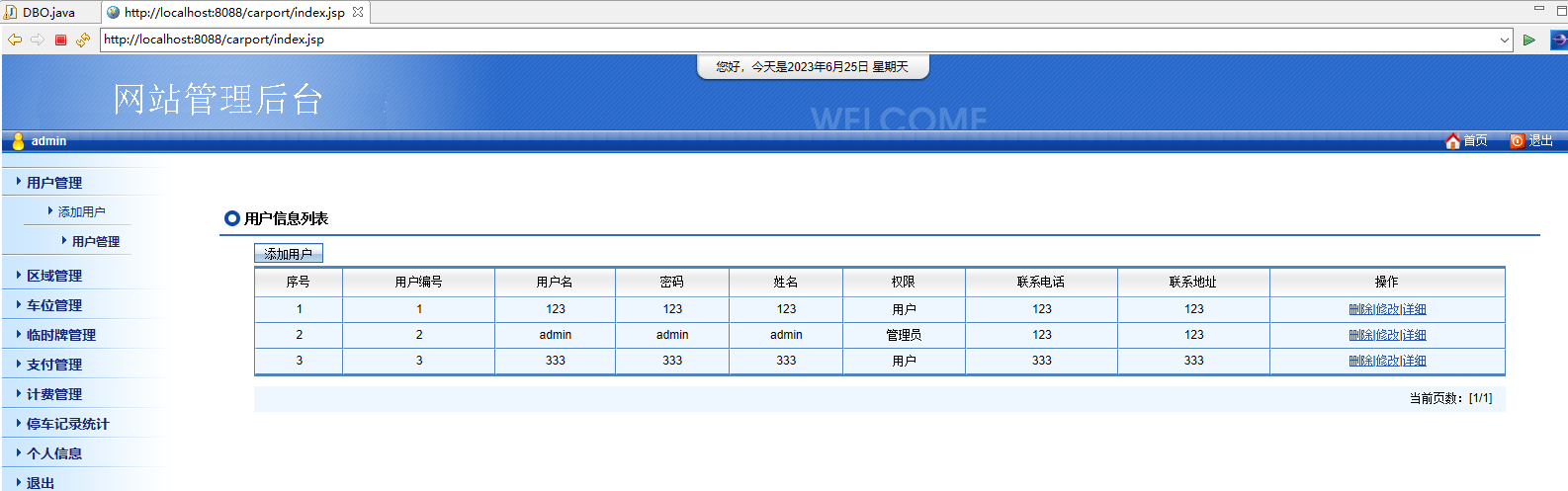Switch to the DBO.java editor tab
This screenshot has height=491, width=1568.
48,13
